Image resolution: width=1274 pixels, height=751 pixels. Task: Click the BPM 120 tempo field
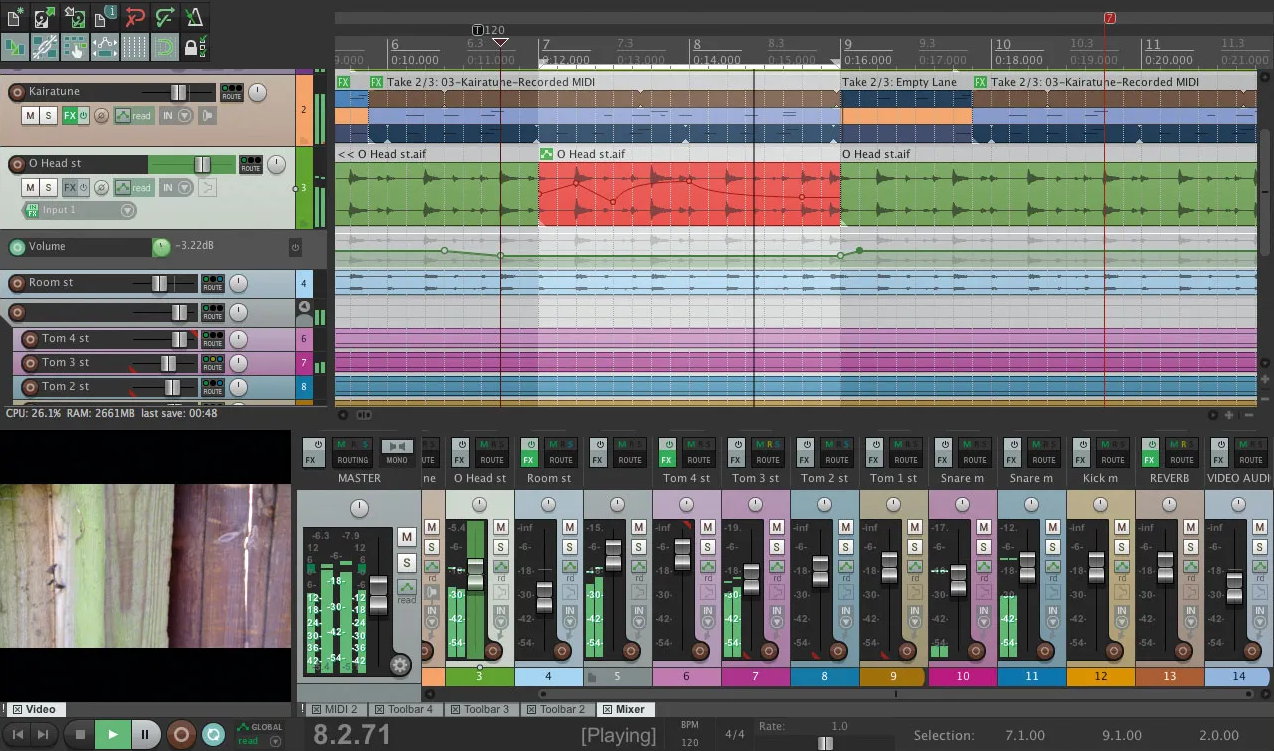click(689, 744)
